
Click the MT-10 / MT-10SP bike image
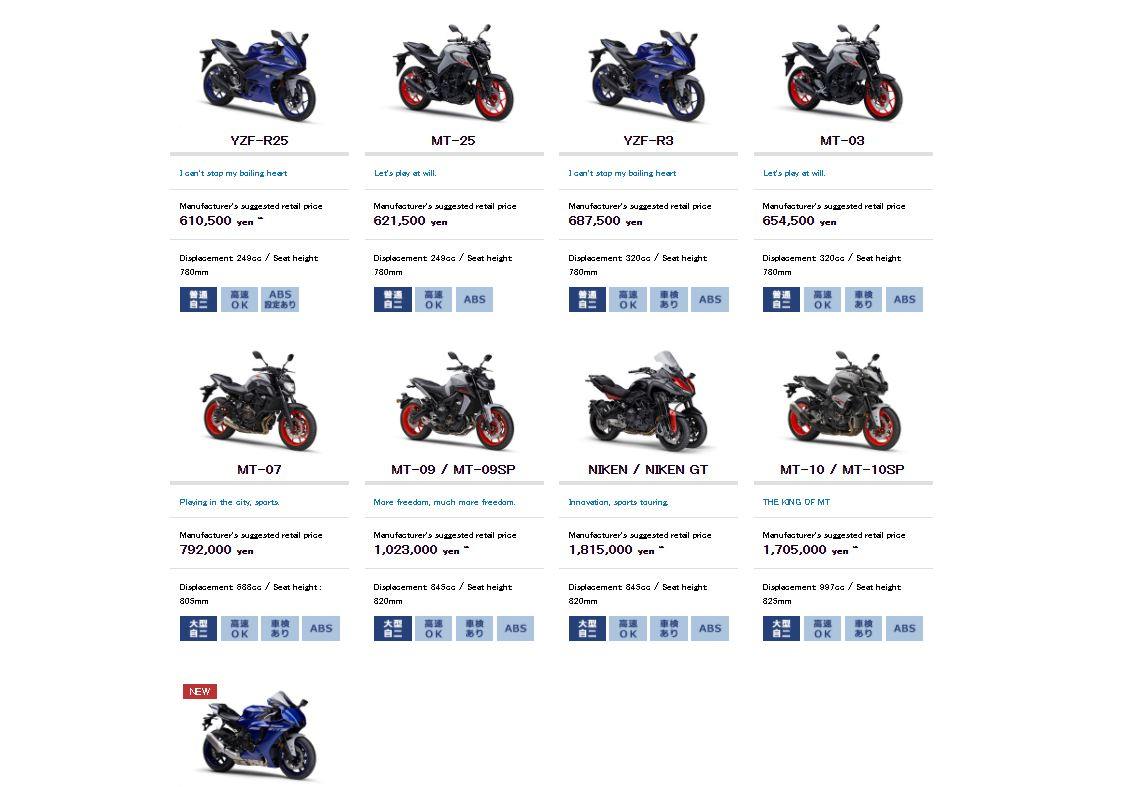[842, 401]
